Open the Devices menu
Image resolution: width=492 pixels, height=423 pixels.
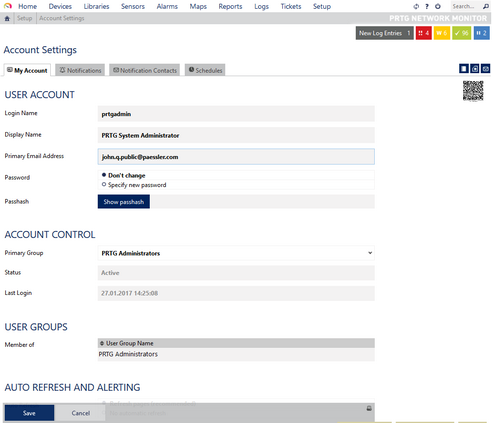pos(60,6)
